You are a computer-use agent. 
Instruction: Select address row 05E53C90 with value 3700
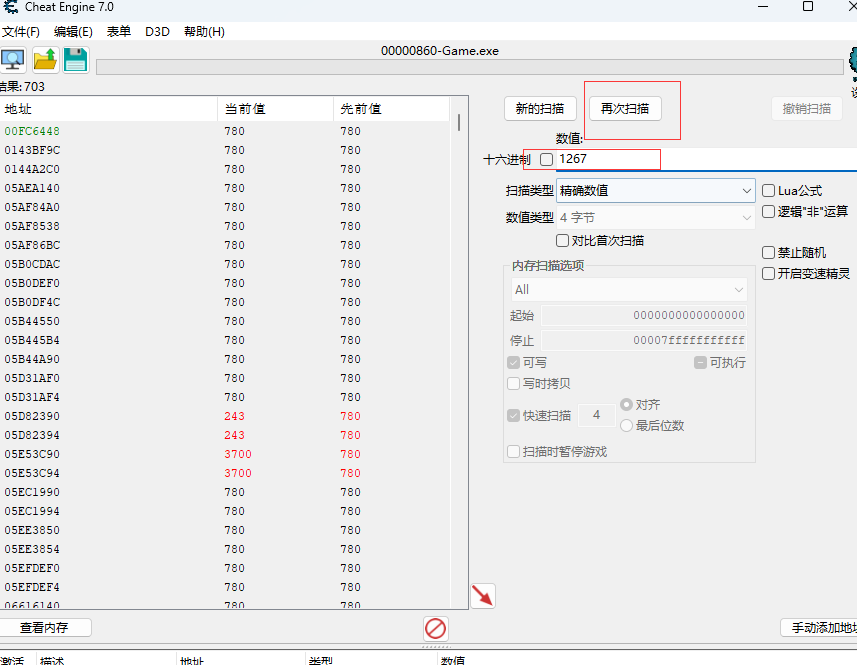pos(225,454)
